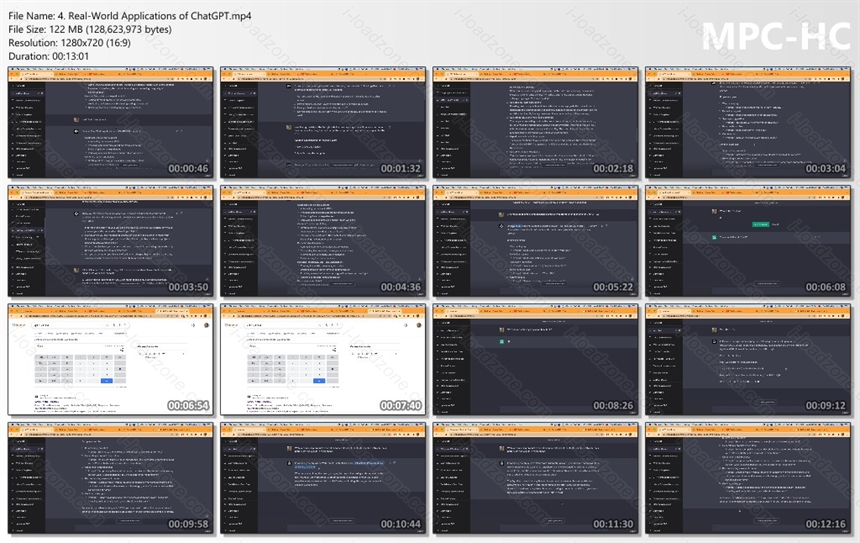Click the MPC-HC logo
Viewport: 860px width, 543px height.
coord(776,37)
